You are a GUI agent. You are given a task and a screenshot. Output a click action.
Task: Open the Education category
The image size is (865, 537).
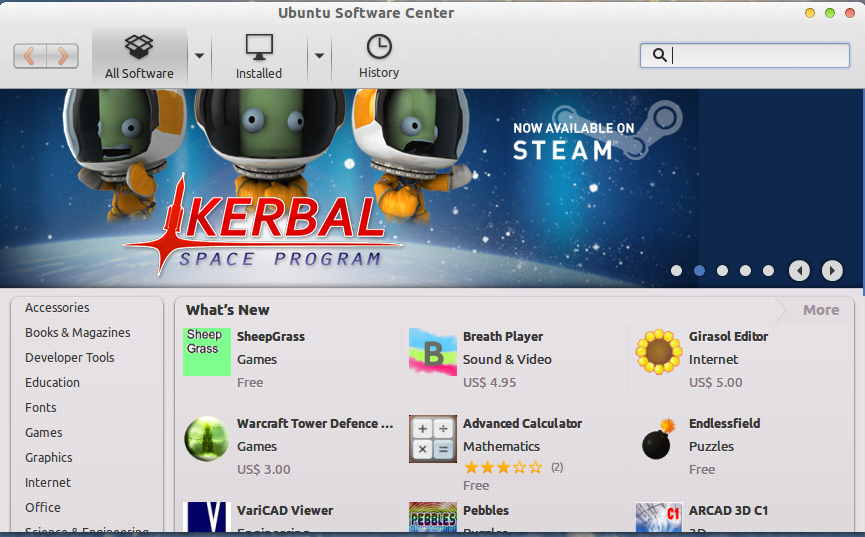(52, 382)
